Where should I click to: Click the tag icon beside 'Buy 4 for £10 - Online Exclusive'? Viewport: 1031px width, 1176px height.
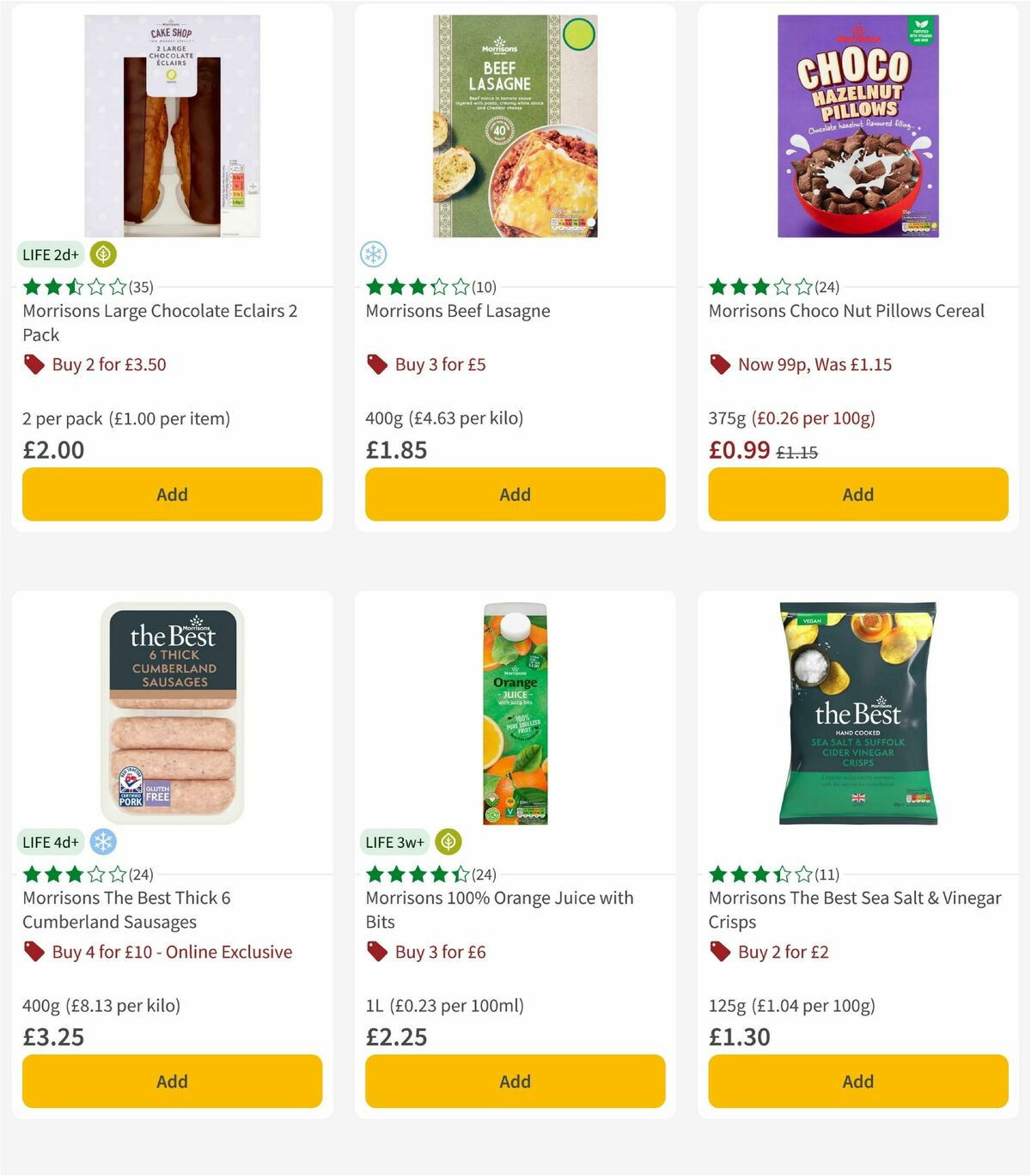click(x=34, y=952)
